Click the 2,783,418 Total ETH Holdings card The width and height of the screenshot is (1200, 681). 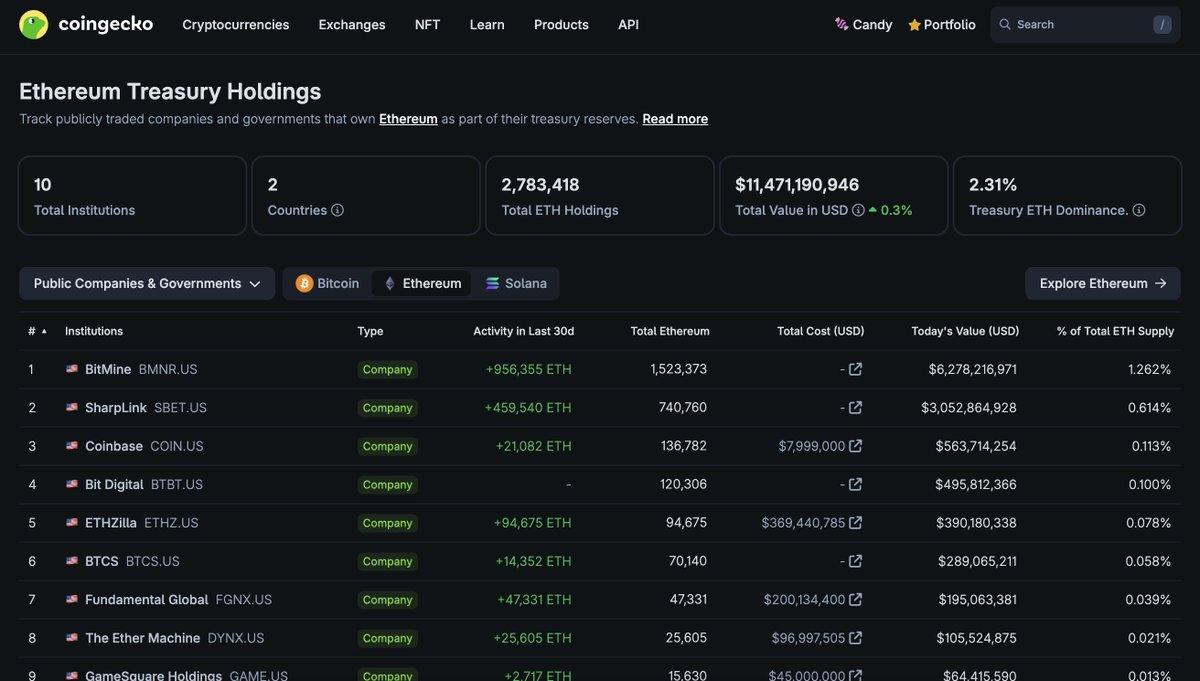tap(599, 195)
